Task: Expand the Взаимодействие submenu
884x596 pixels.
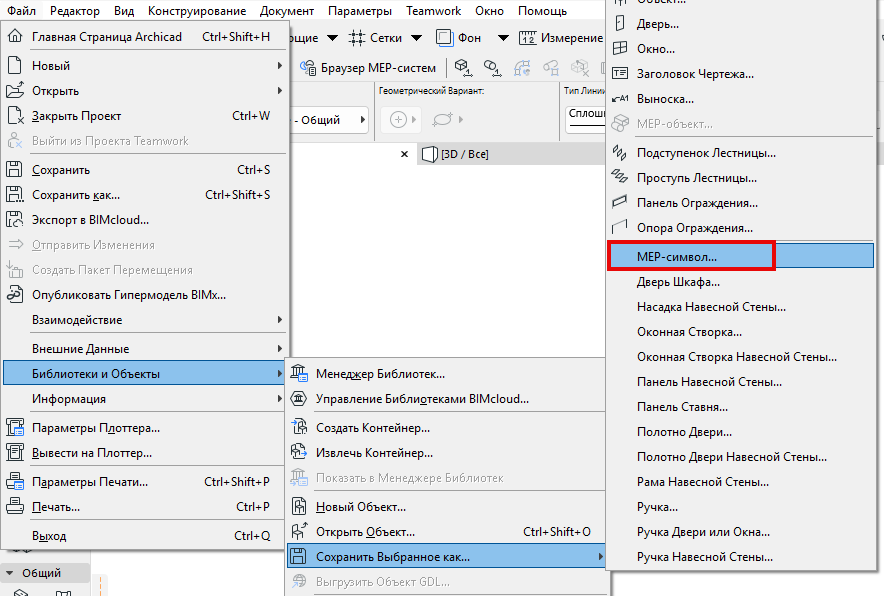Action: click(x=280, y=320)
